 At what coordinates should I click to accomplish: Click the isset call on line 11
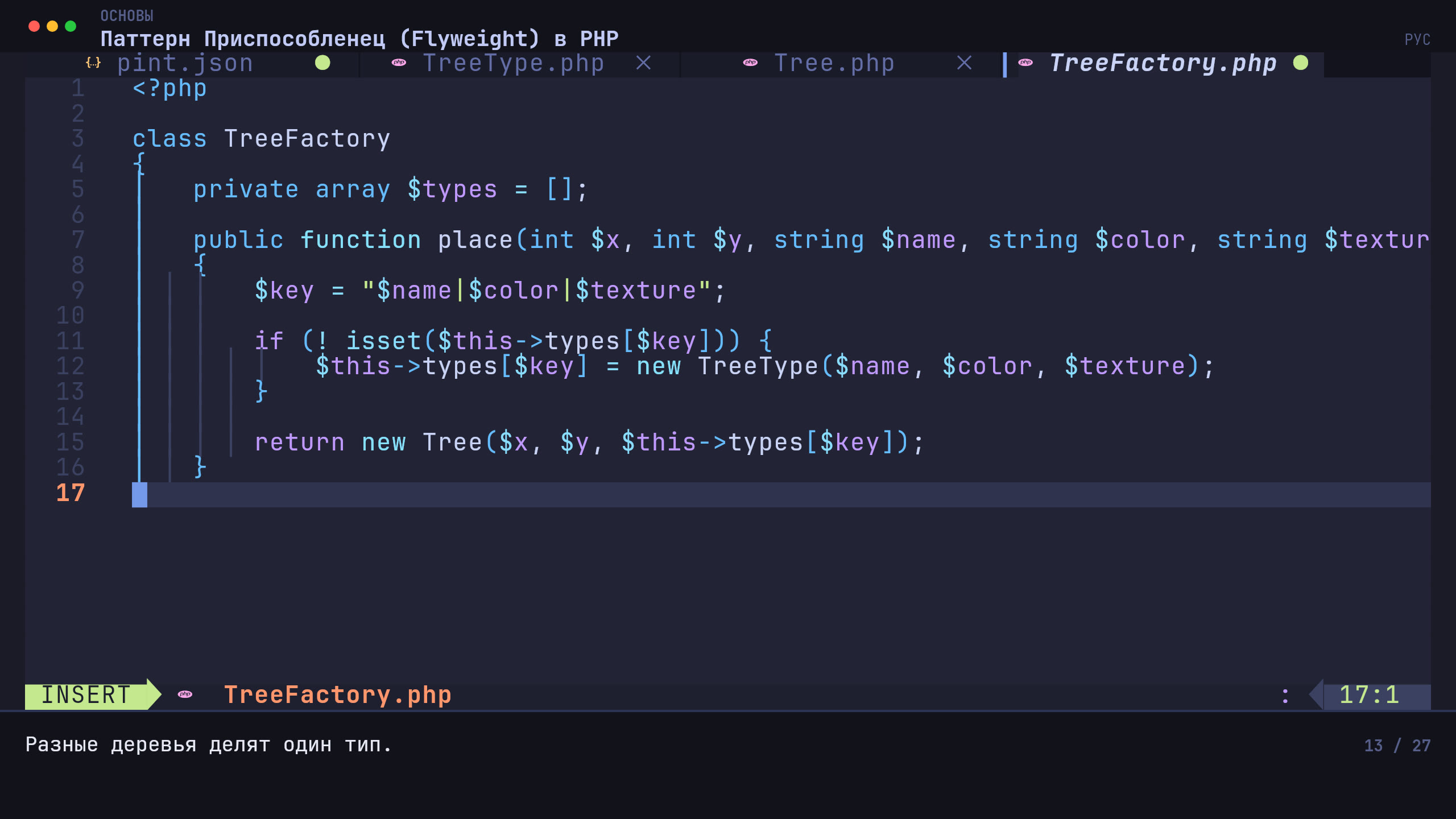[x=383, y=341]
